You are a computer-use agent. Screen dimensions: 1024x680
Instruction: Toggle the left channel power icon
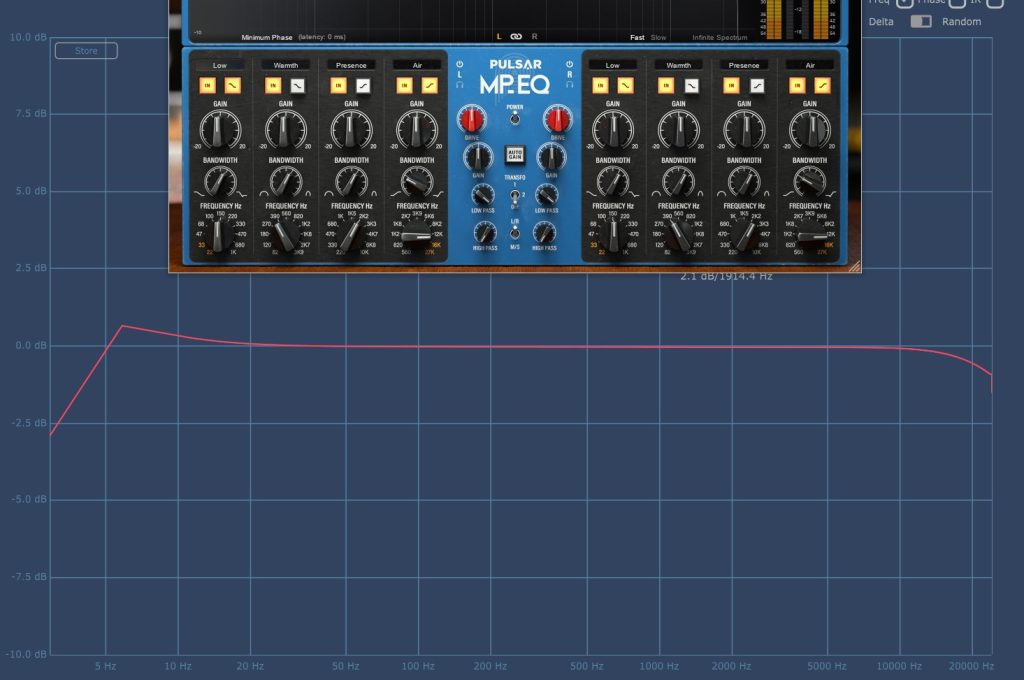[x=460, y=65]
